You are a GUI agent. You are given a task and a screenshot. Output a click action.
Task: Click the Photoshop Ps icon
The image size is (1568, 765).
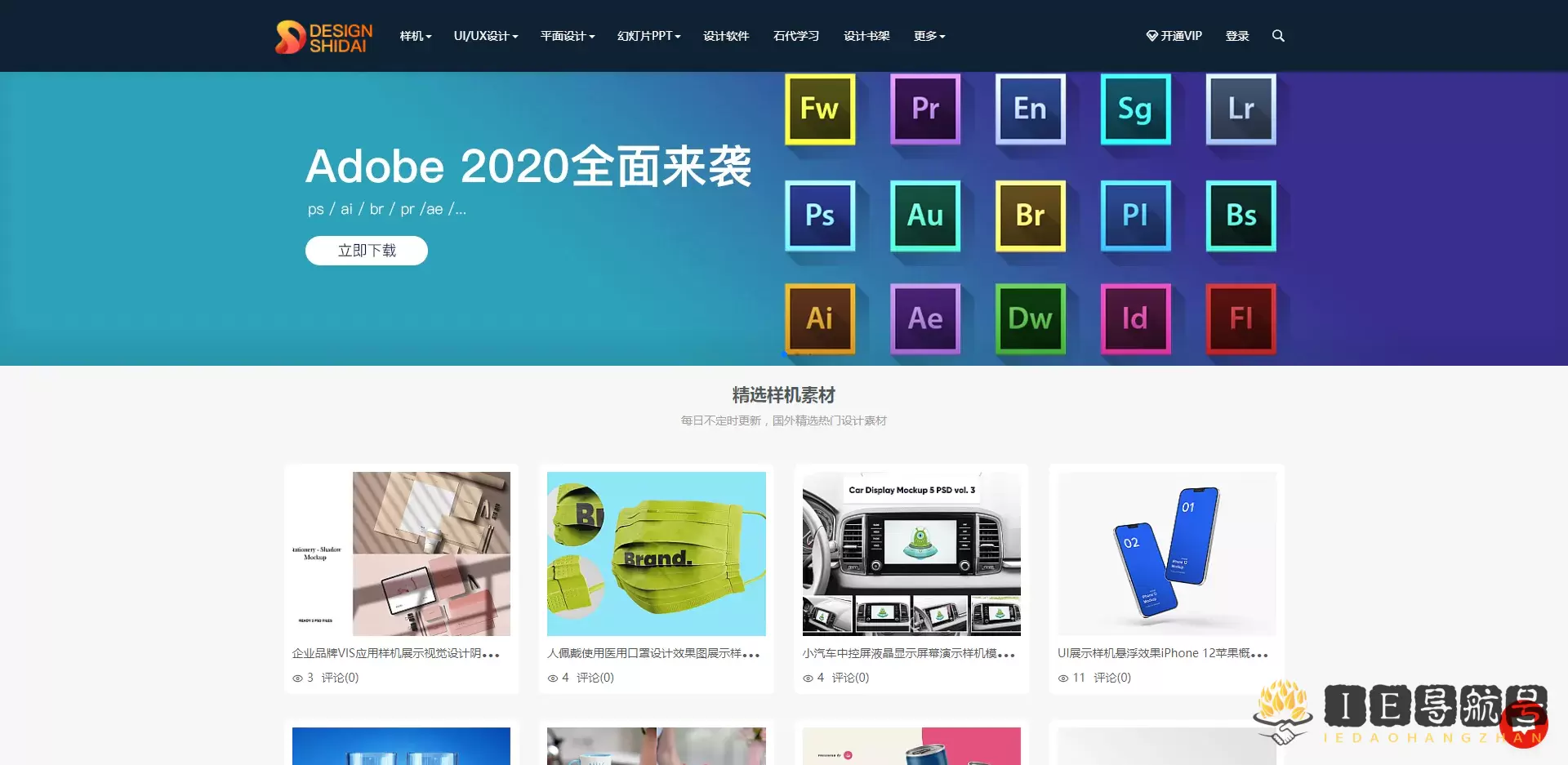pyautogui.click(x=820, y=216)
